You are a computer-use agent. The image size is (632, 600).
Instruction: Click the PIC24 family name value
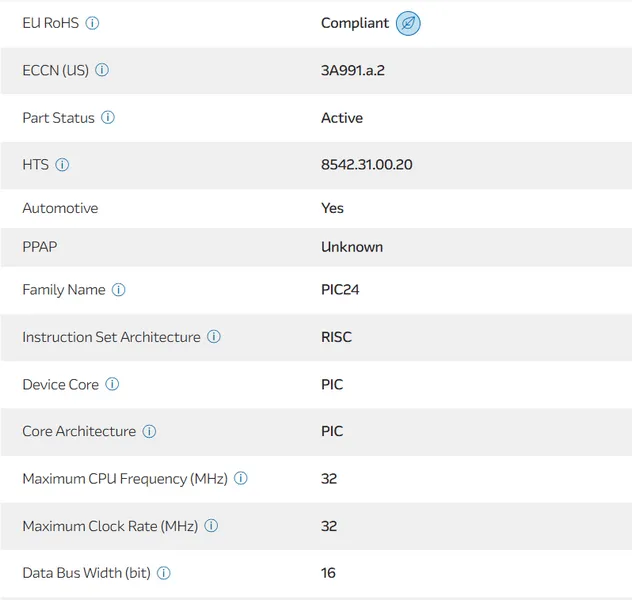340,290
